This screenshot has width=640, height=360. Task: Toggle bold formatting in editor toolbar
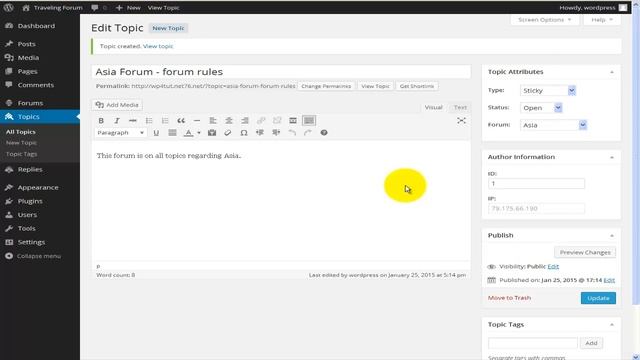pyautogui.click(x=101, y=120)
